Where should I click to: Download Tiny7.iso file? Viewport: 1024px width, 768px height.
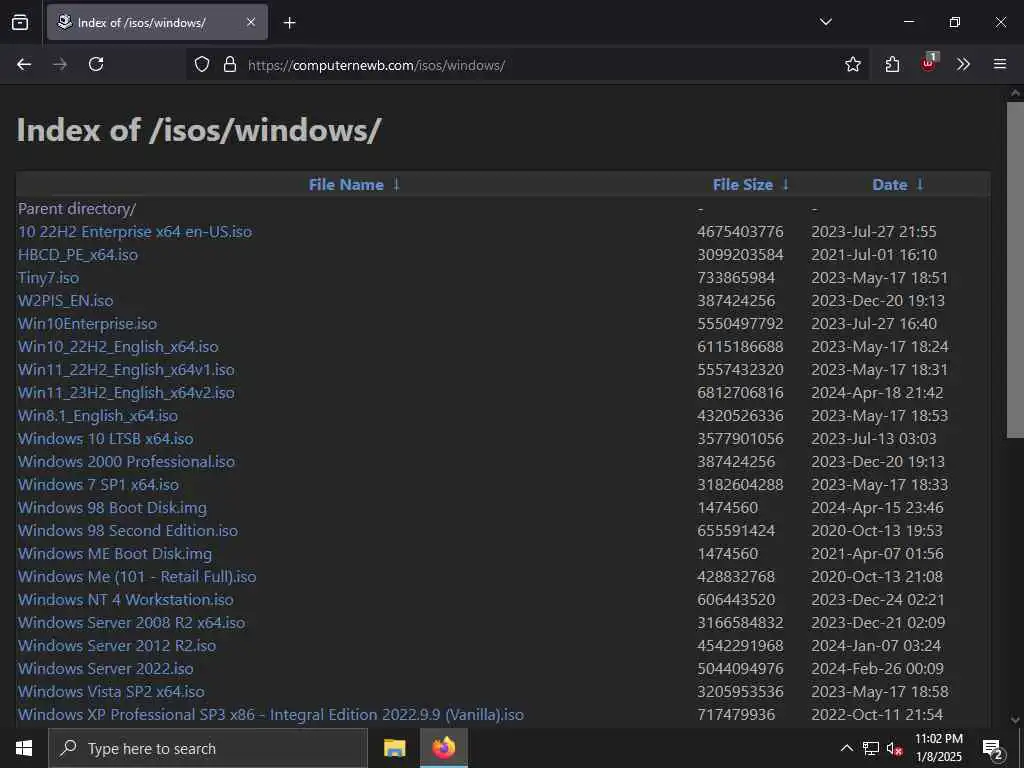[x=48, y=278]
